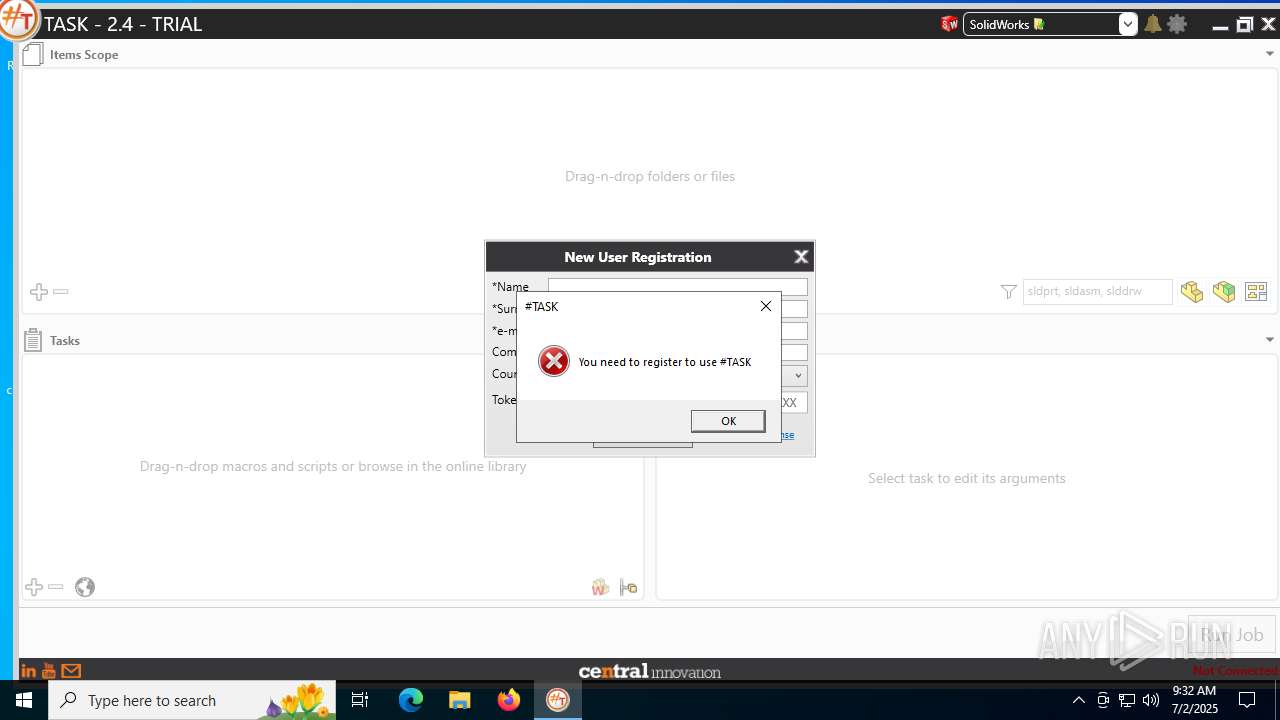This screenshot has height=720, width=1280.
Task: Open the YouTube icon in footer
Action: click(x=49, y=671)
